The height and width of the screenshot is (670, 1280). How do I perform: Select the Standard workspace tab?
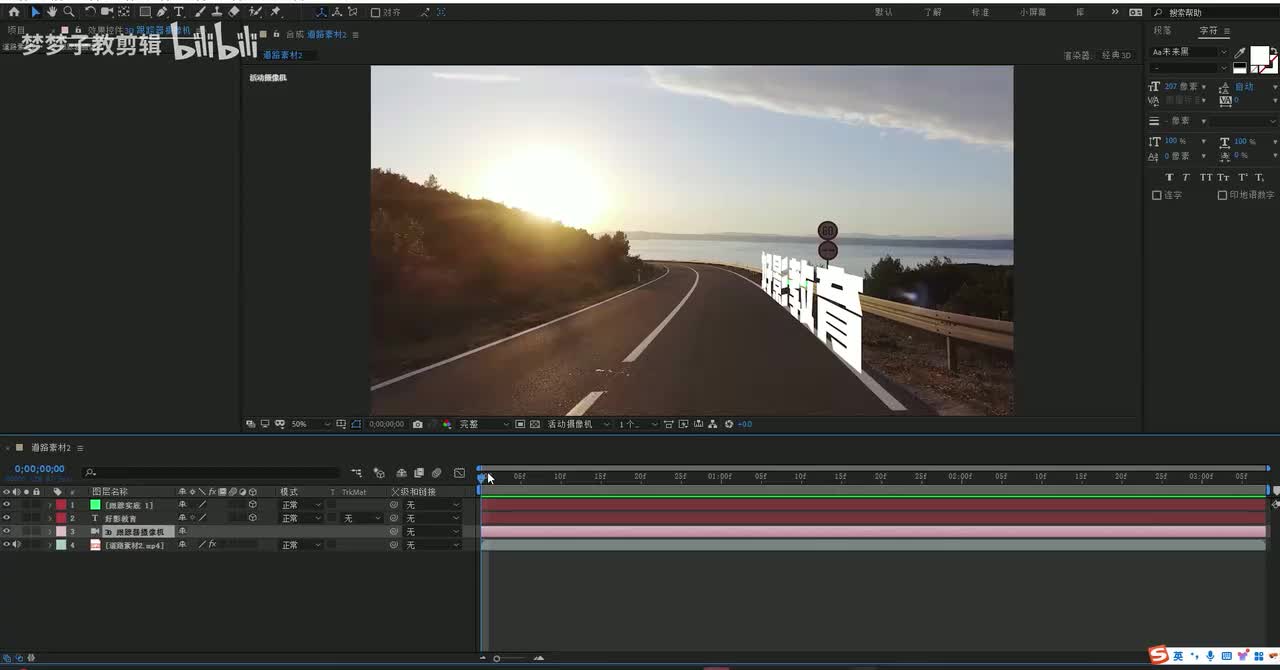tap(980, 12)
